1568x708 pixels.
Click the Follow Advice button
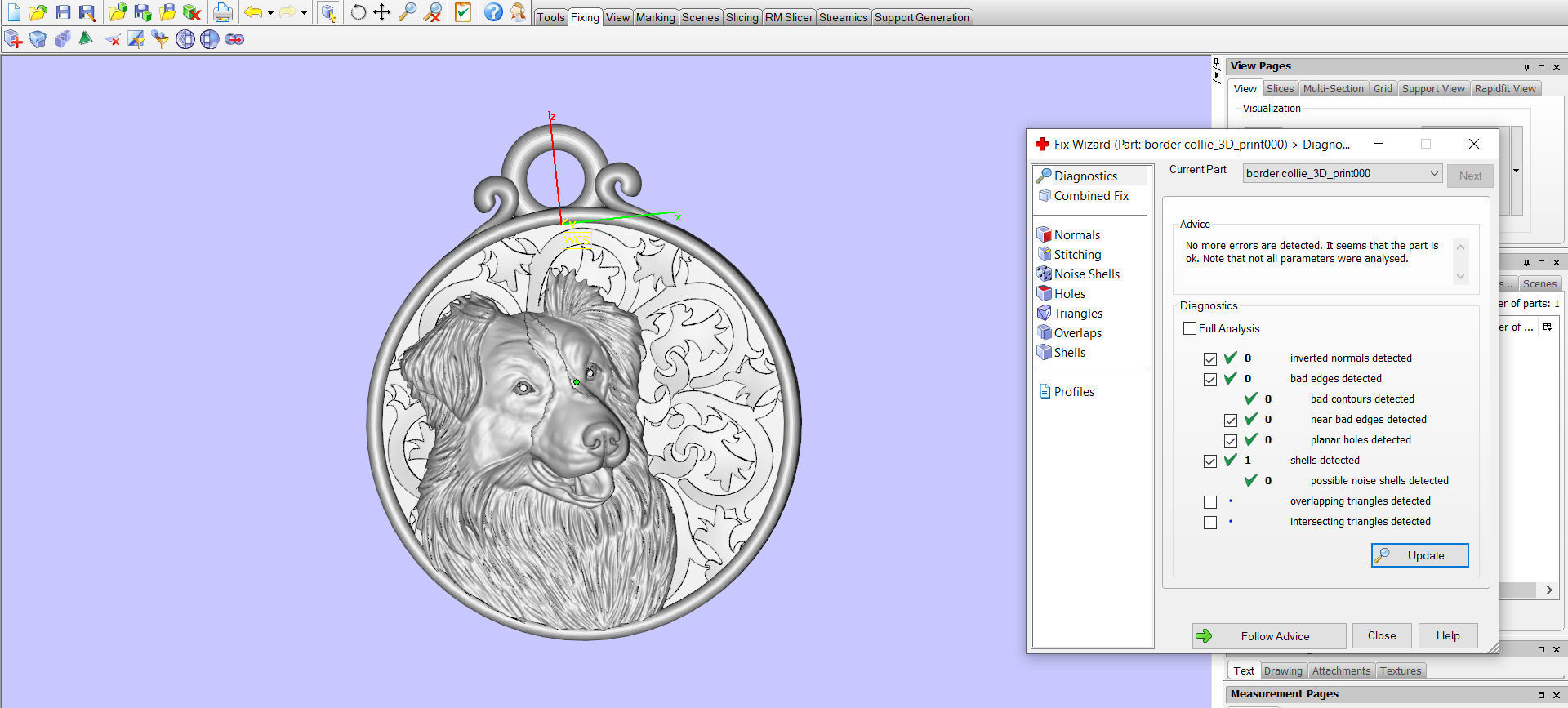pos(1269,636)
